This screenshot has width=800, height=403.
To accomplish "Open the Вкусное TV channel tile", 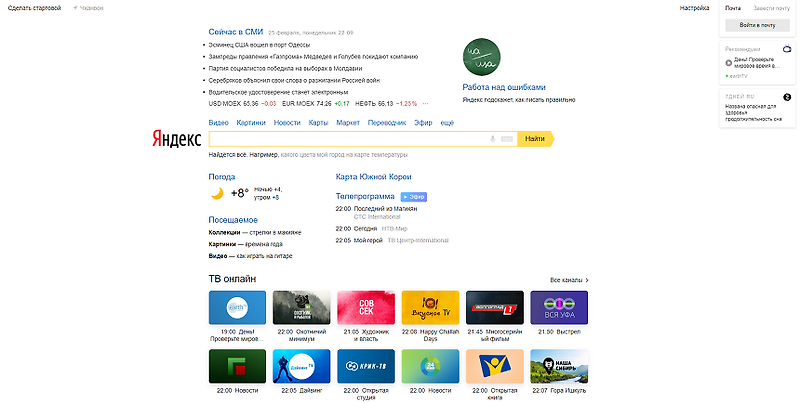I will coord(430,308).
